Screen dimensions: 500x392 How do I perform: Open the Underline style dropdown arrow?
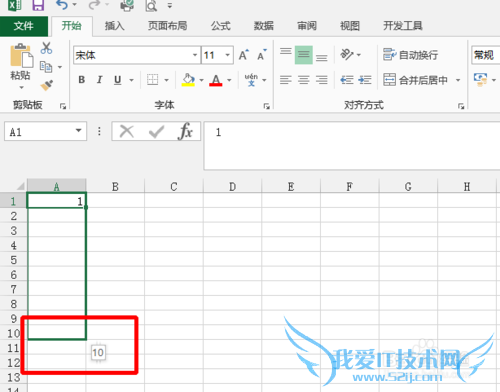132,80
